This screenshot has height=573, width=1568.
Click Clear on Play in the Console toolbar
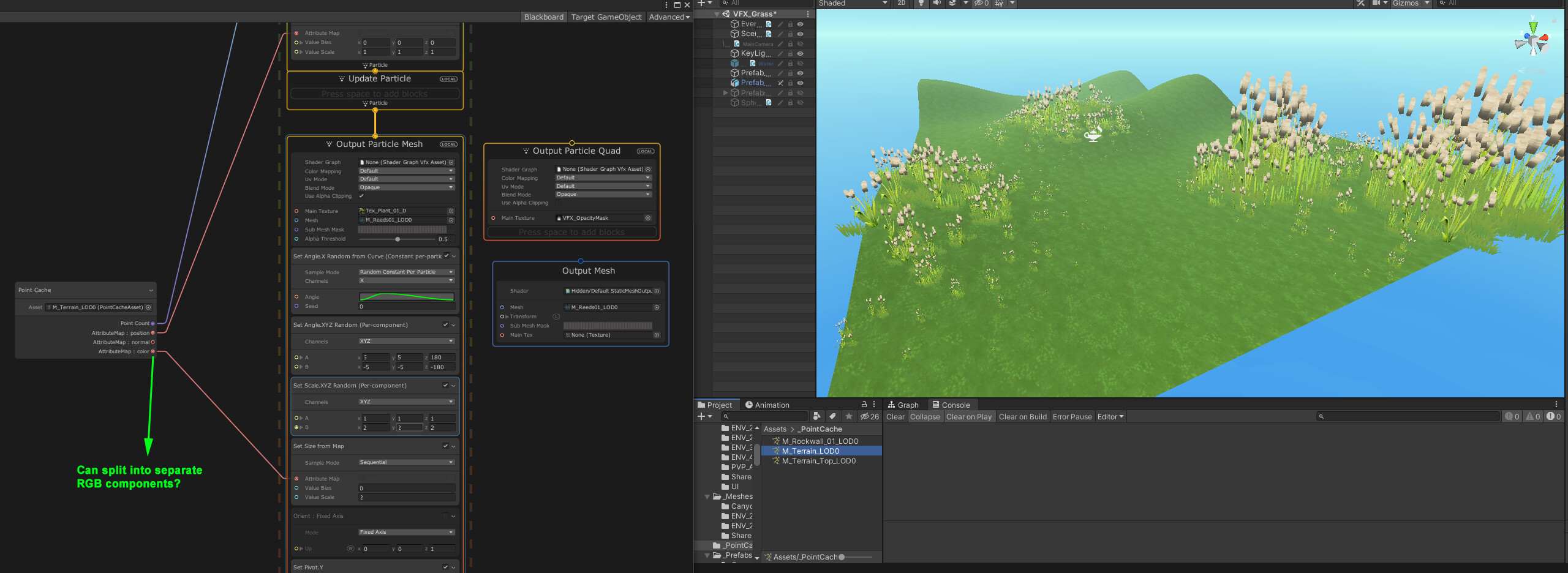coord(969,416)
